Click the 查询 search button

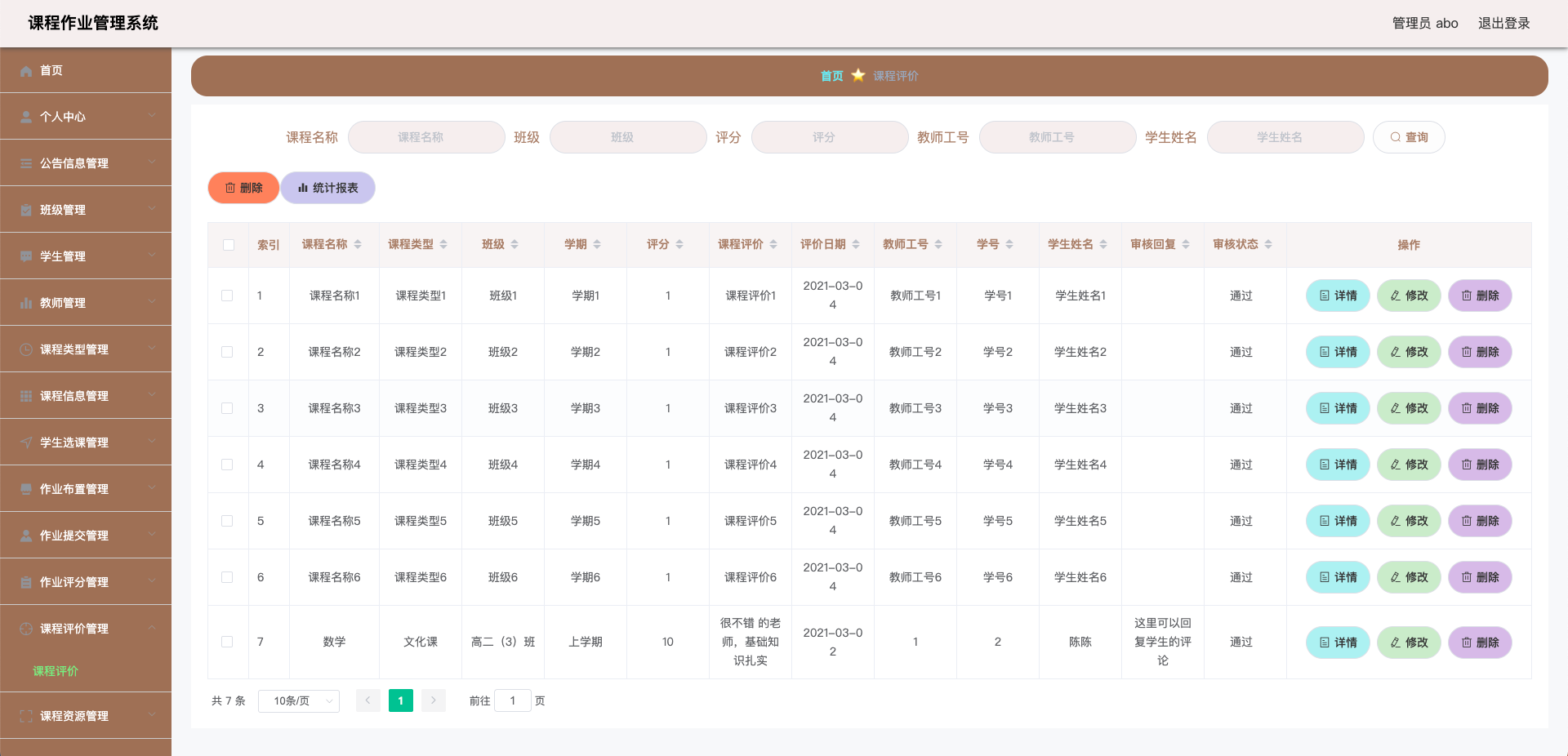coord(1409,137)
